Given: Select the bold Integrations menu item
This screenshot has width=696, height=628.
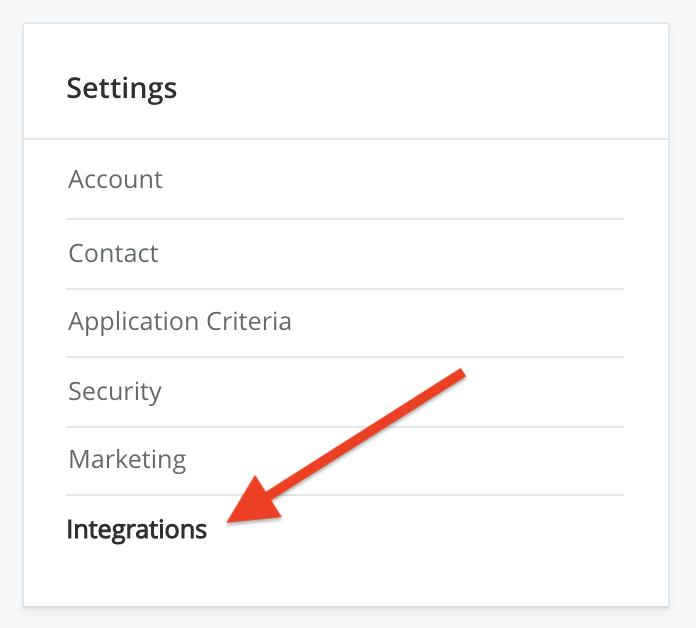Looking at the screenshot, I should point(136,529).
